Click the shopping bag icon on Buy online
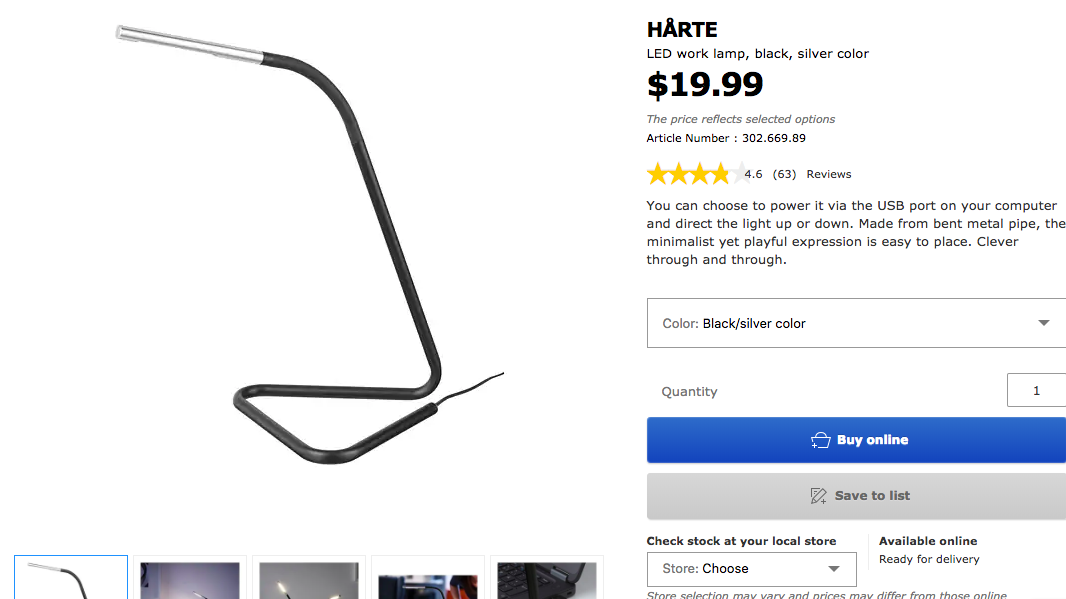This screenshot has height=599, width=1066. coord(821,441)
